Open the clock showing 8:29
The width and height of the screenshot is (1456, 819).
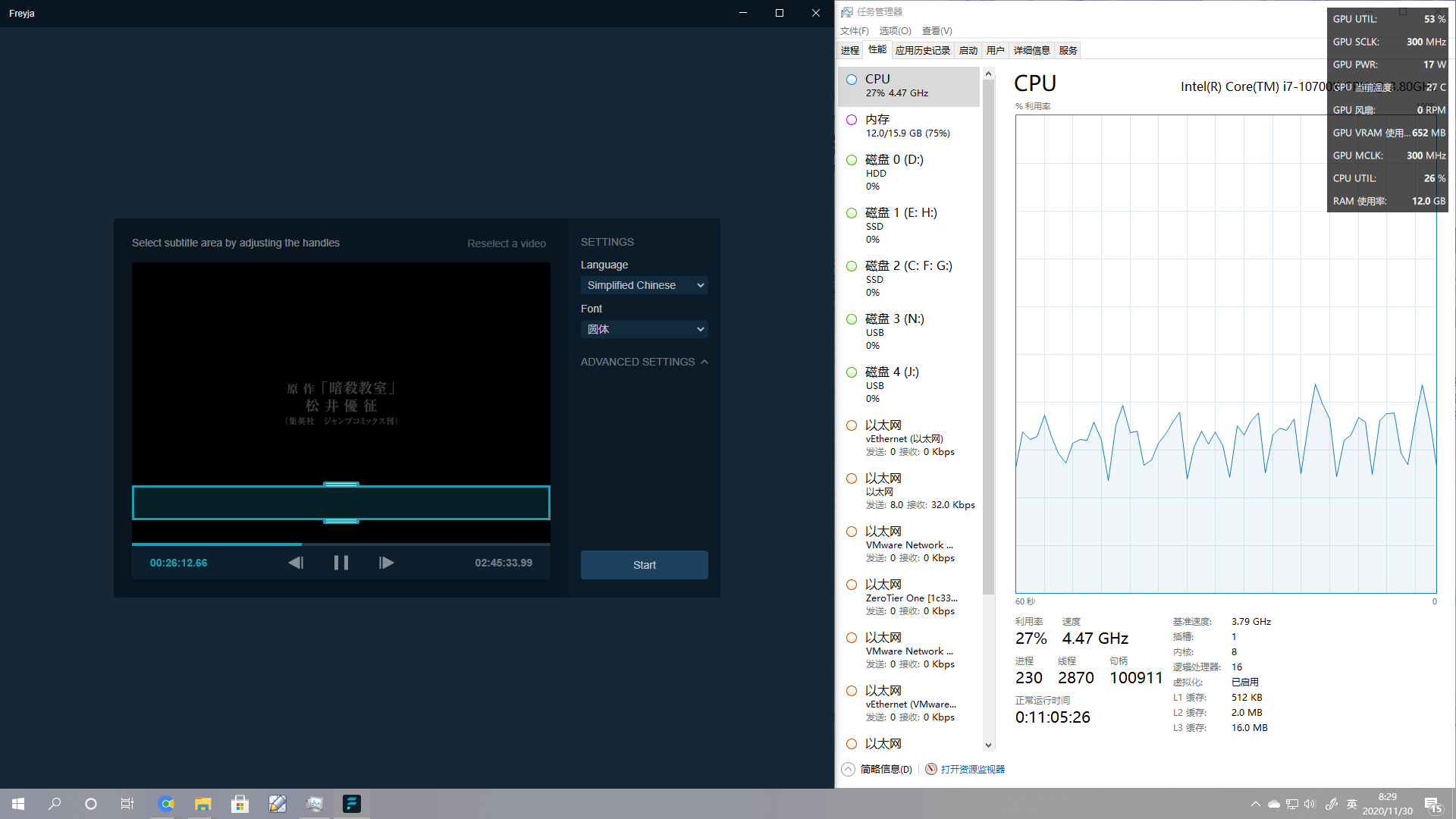(1387, 804)
